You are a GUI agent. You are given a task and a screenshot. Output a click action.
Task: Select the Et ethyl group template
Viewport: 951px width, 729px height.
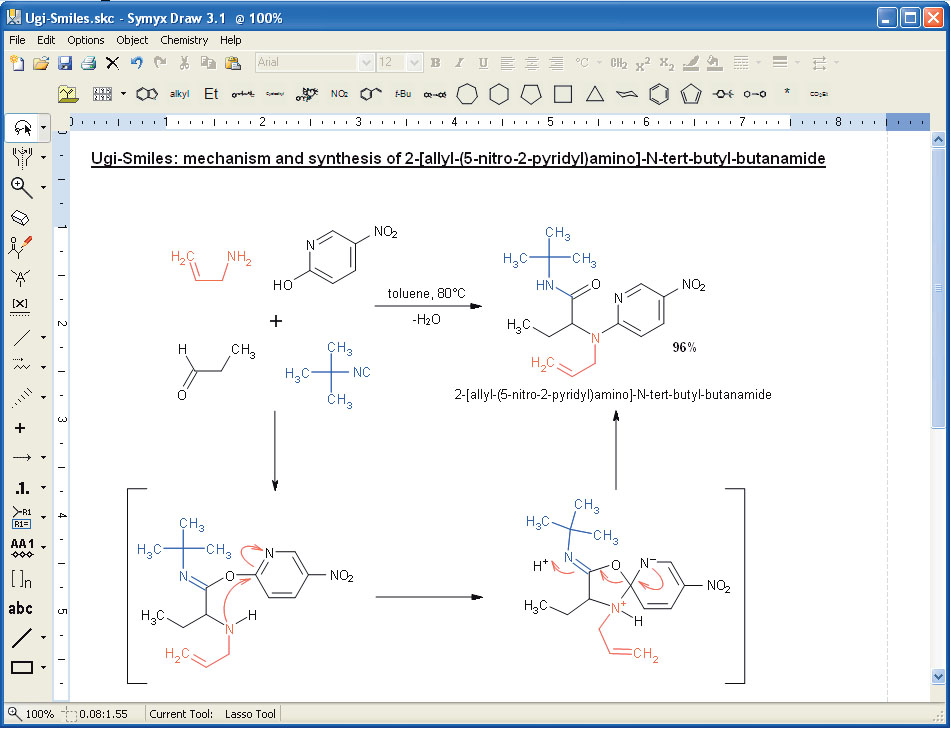tap(211, 94)
